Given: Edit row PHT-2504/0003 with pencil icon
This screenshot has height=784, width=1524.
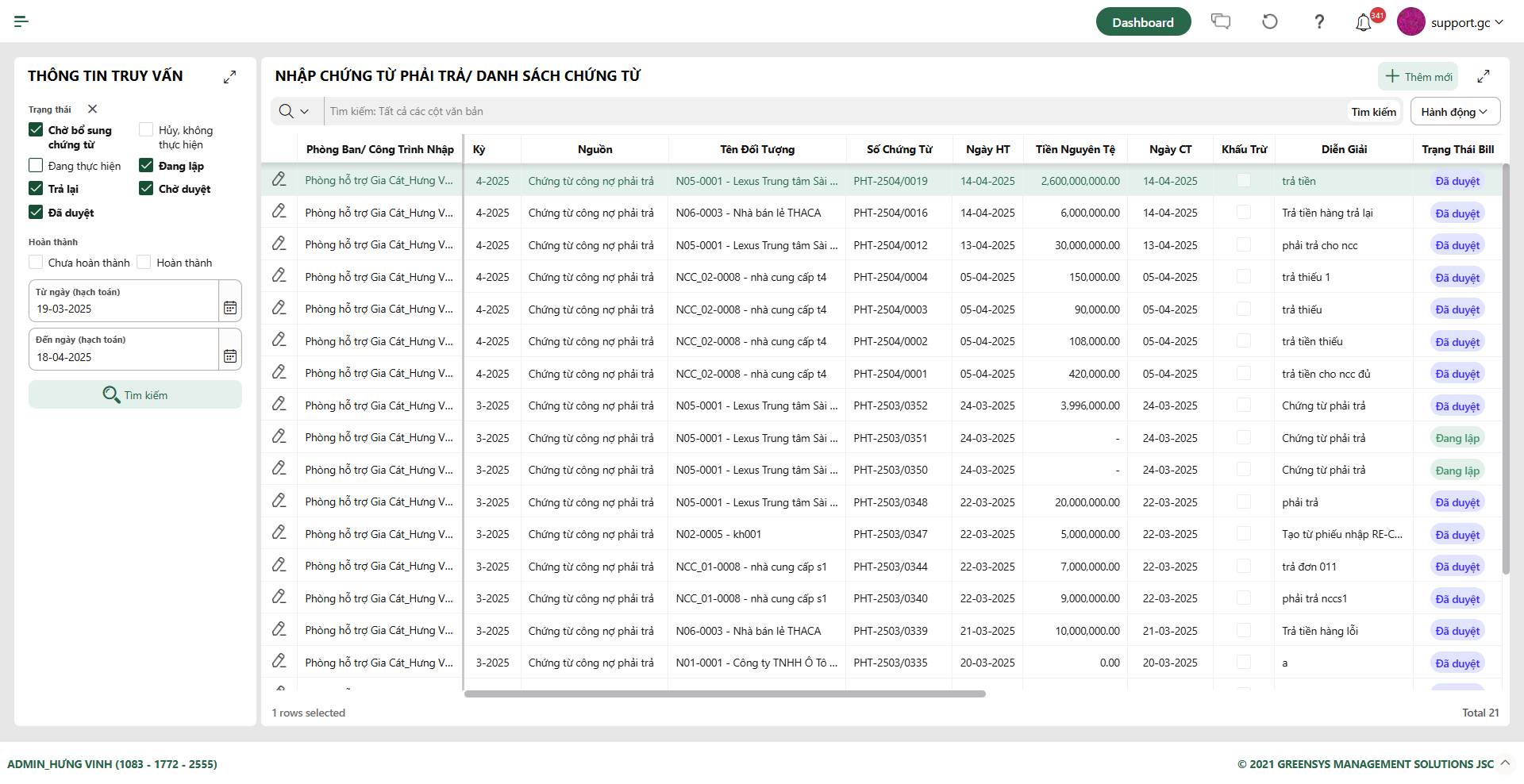Looking at the screenshot, I should point(279,308).
